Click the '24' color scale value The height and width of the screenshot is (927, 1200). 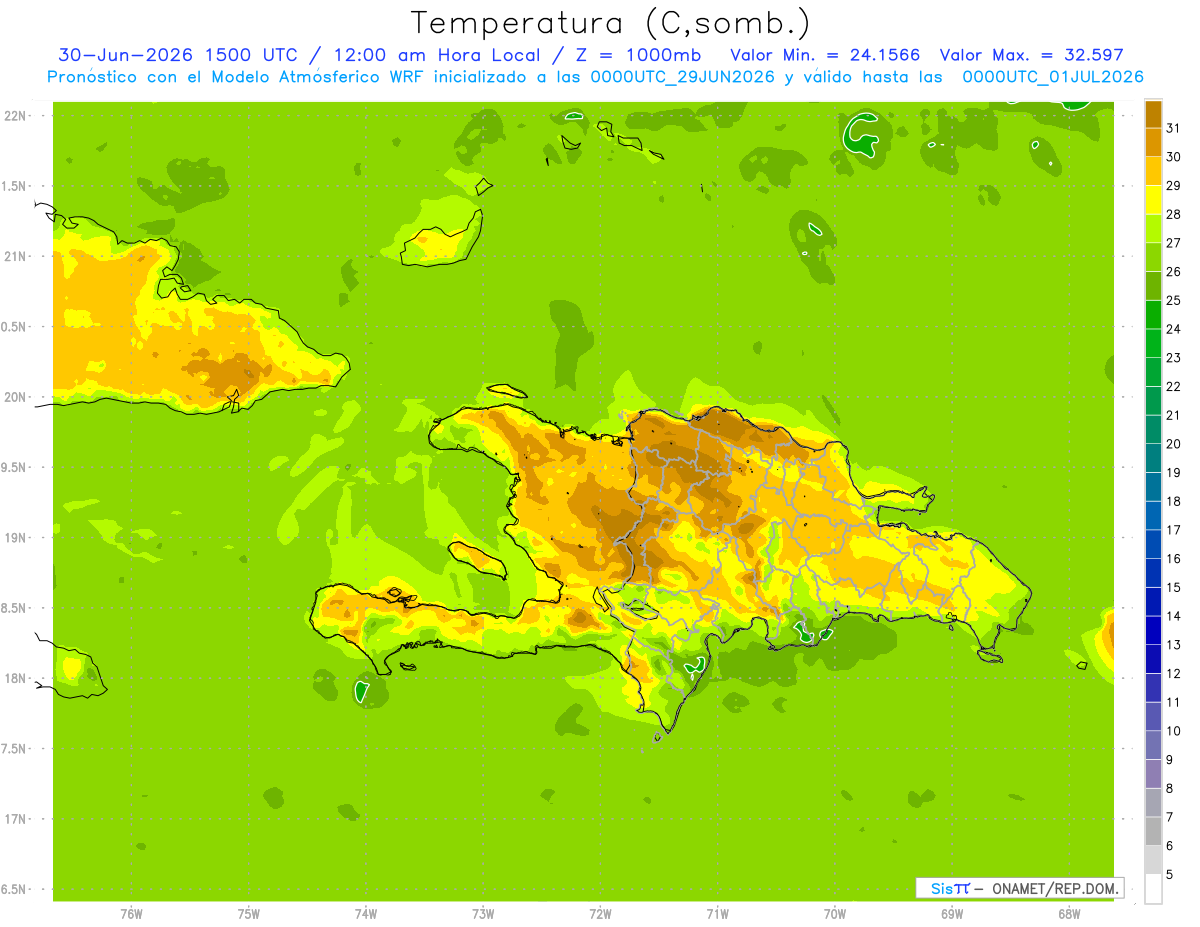tap(1174, 329)
